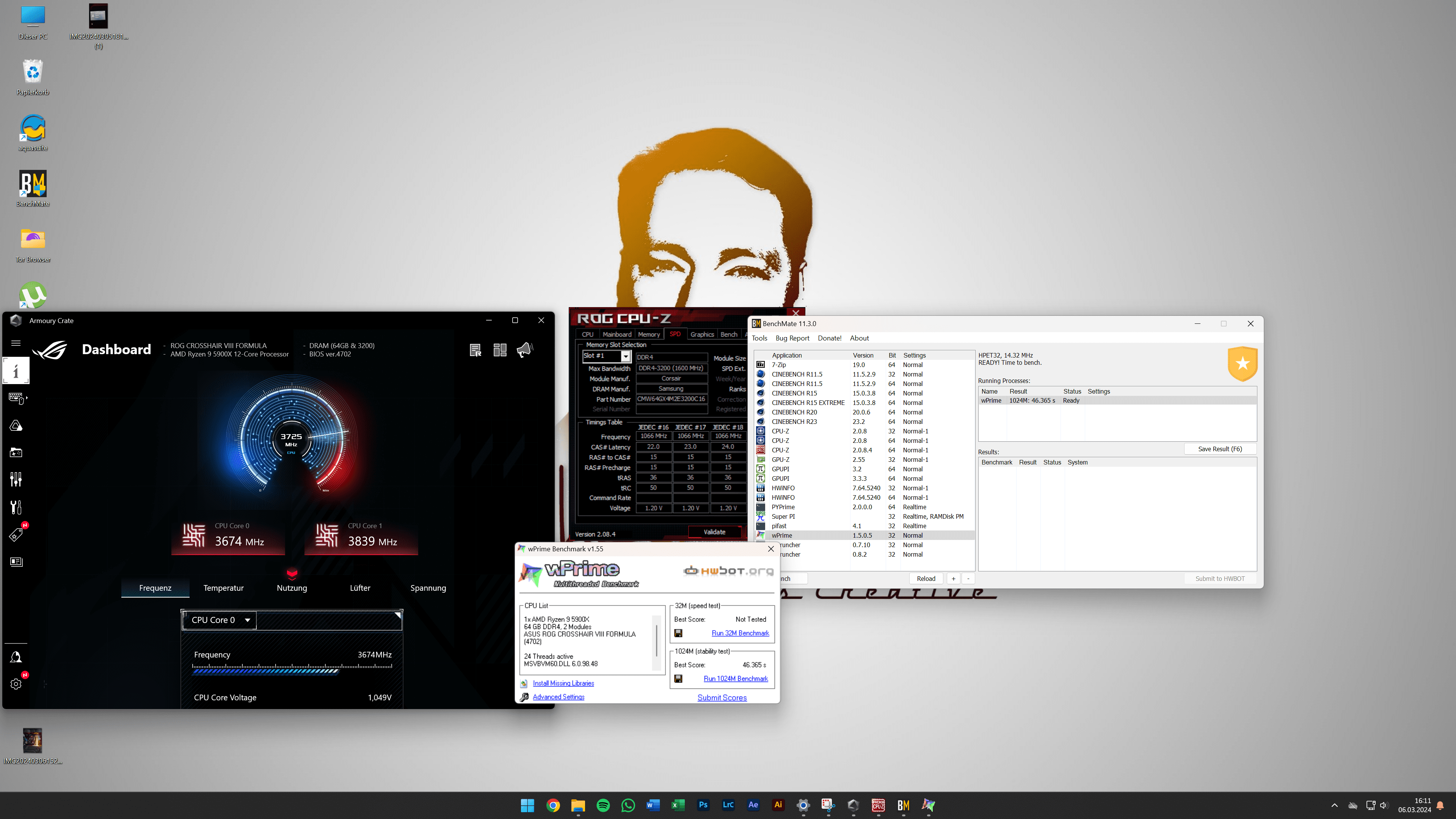Select CINEBENCH R23 row in application list
This screenshot has width=1456, height=819.
865,422
